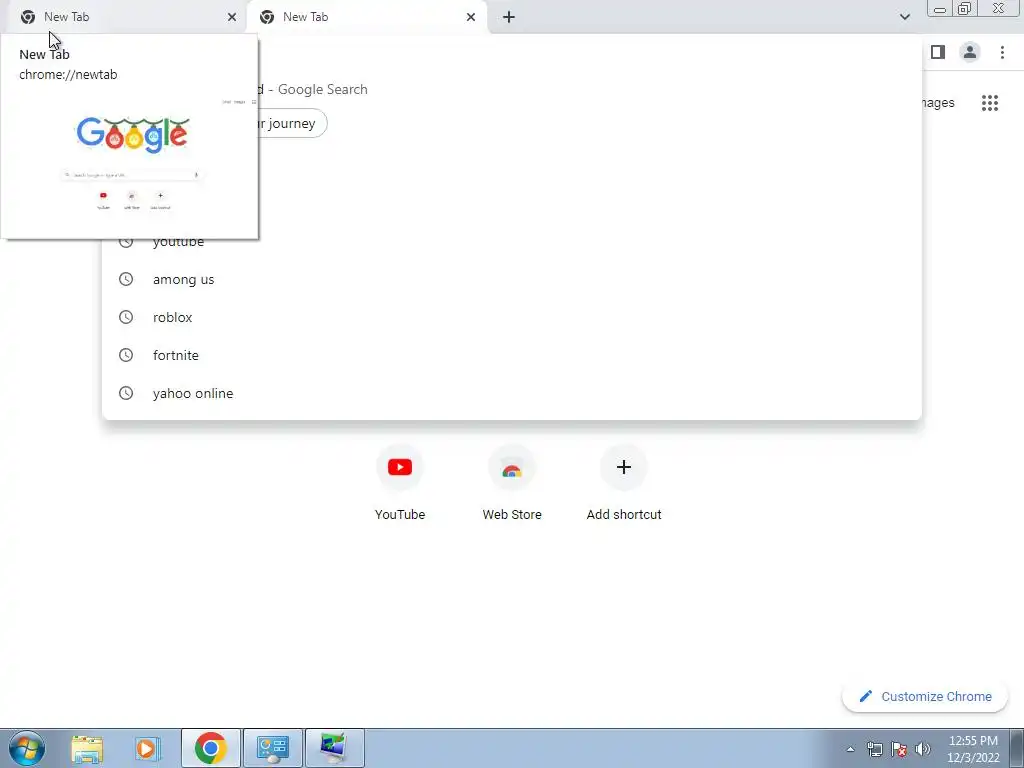The image size is (1024, 768).
Task: Select the 'roblox' suggestion
Action: click(512, 317)
